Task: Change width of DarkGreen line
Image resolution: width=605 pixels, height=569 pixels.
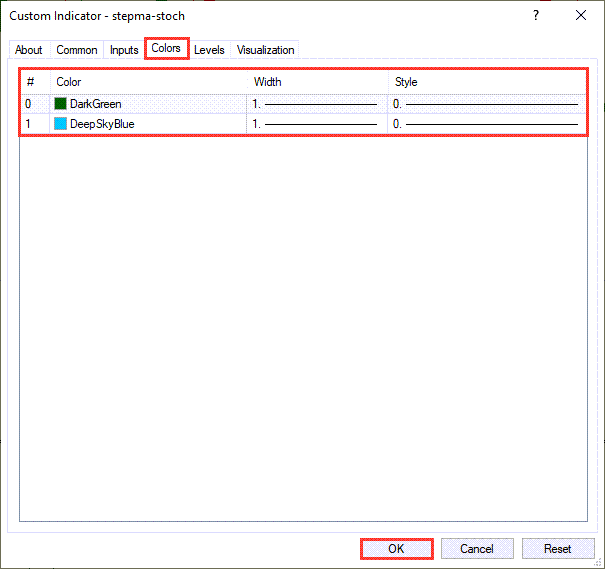Action: point(317,104)
